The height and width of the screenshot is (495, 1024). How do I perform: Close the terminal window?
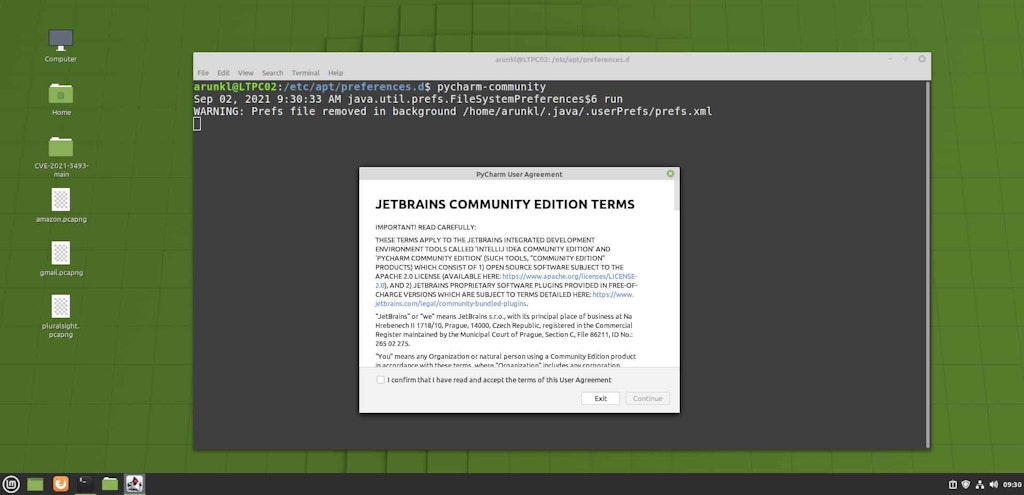point(921,59)
